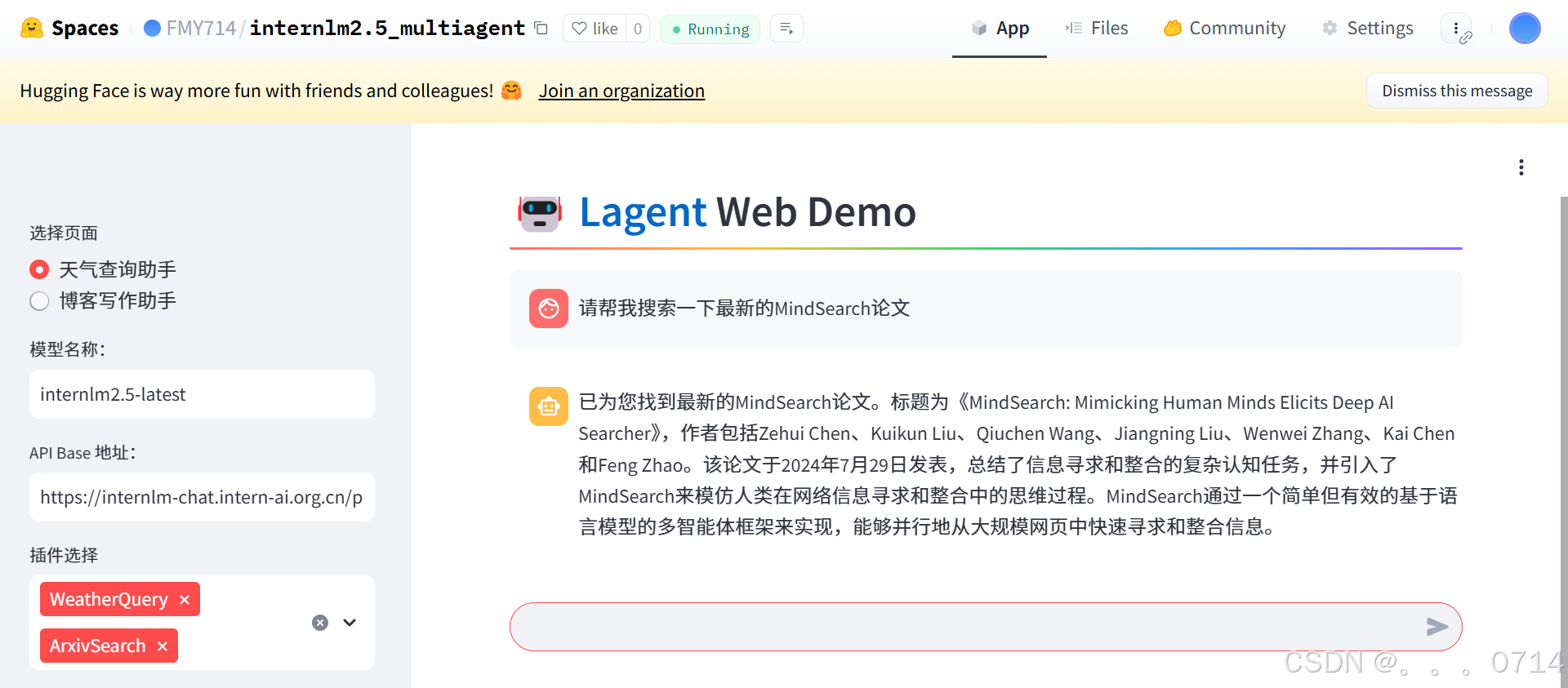Open the Hugging Face Spaces home logo
Viewport: 1568px width, 688px height.
tap(69, 29)
